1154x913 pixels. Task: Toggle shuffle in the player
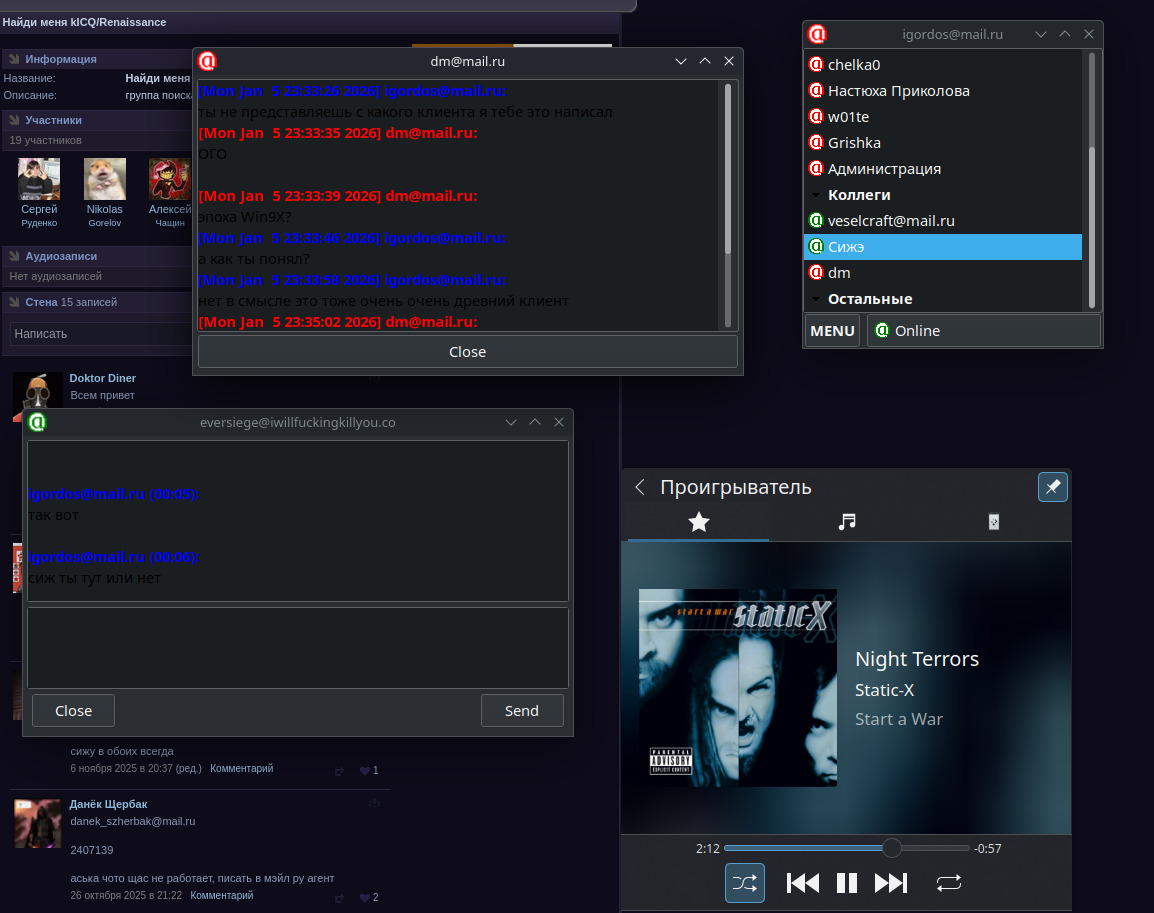coord(744,882)
